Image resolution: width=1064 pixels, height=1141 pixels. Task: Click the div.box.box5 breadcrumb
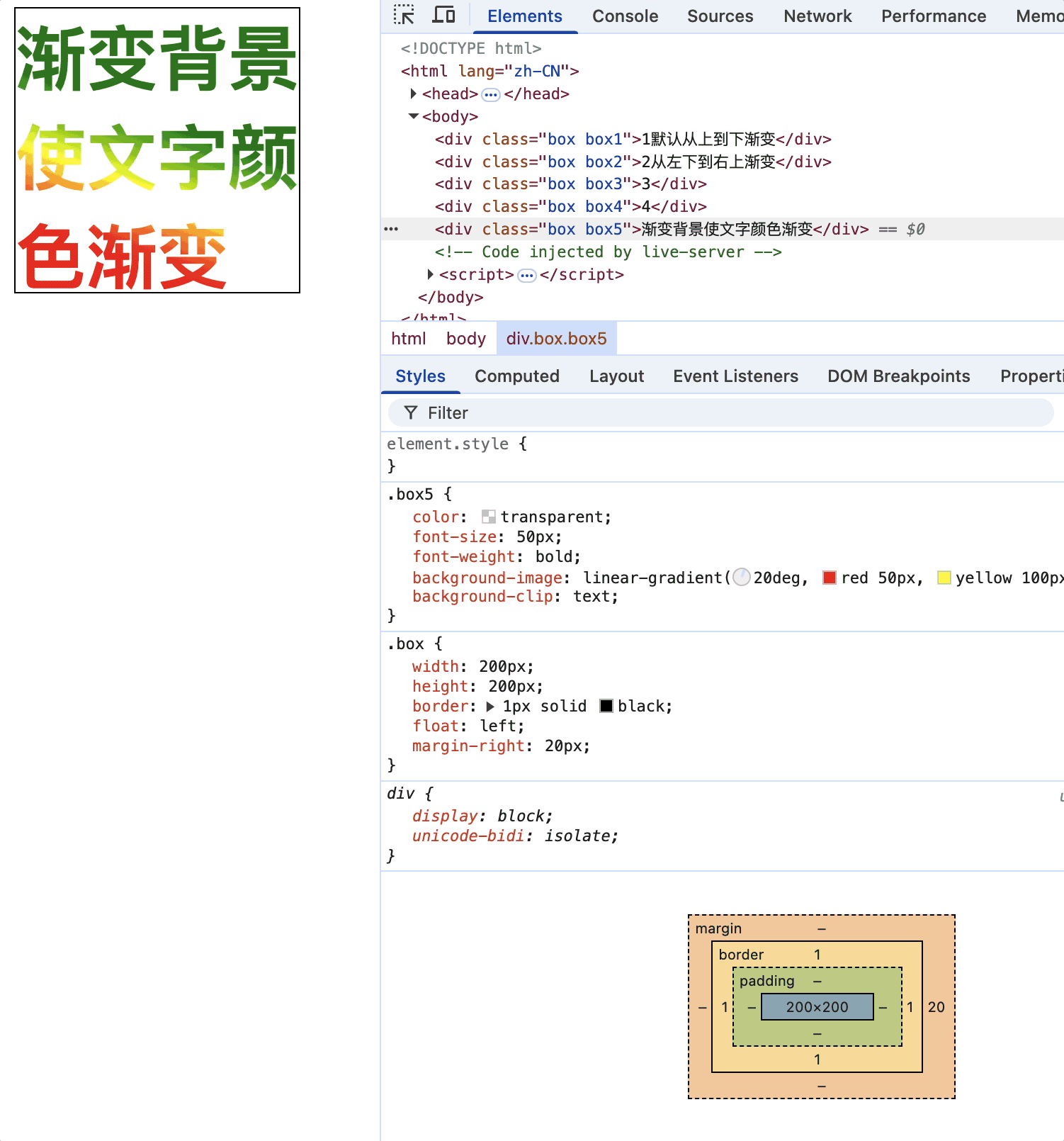coord(557,339)
